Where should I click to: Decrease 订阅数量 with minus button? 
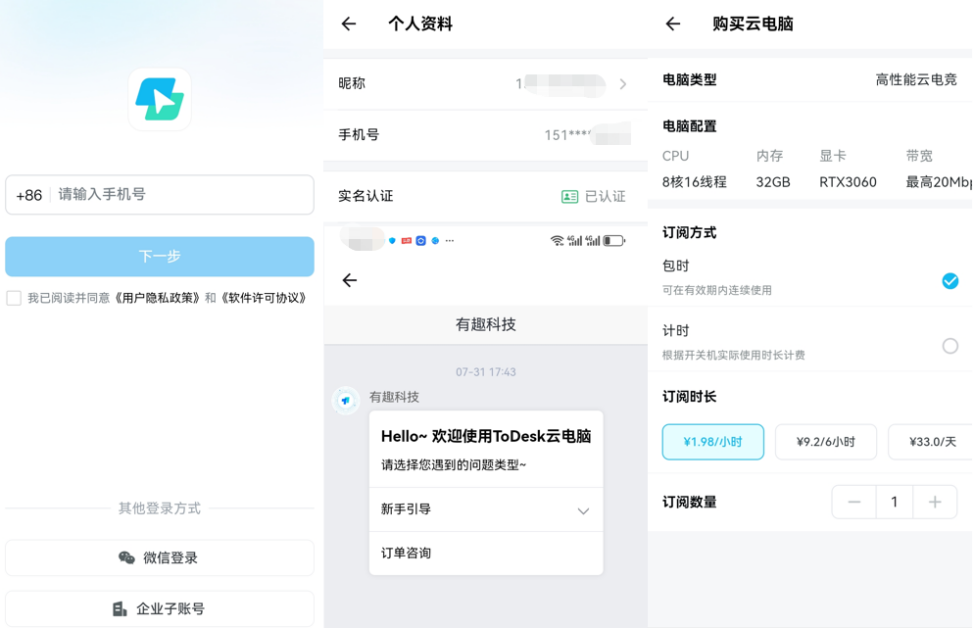tap(854, 502)
